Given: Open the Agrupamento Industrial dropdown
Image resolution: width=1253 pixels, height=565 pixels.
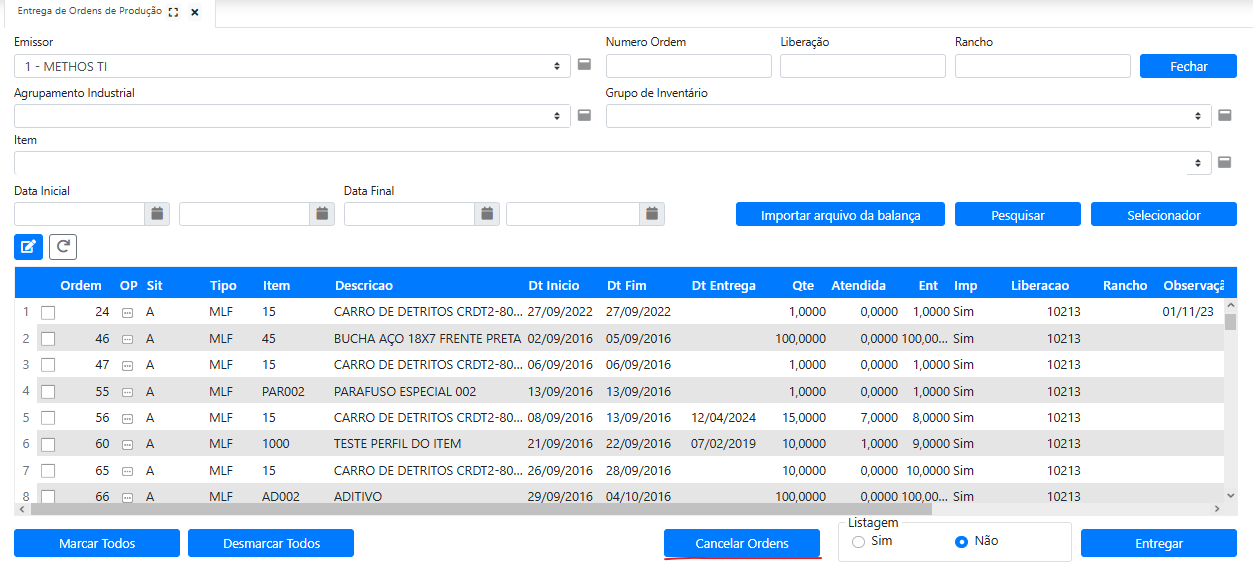Looking at the screenshot, I should (292, 116).
